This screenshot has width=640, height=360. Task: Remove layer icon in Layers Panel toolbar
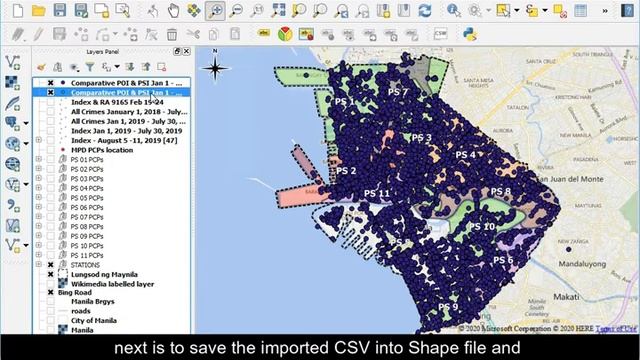[162, 67]
